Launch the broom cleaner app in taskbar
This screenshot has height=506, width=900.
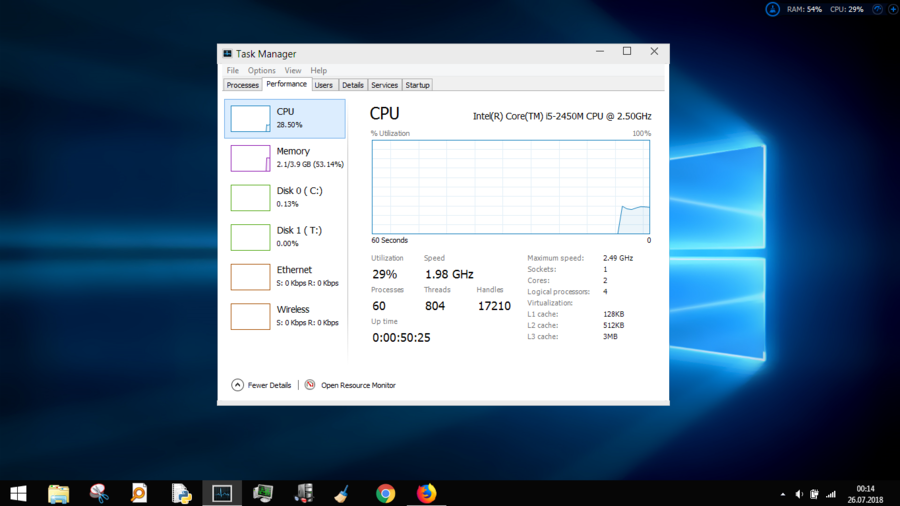(342, 493)
